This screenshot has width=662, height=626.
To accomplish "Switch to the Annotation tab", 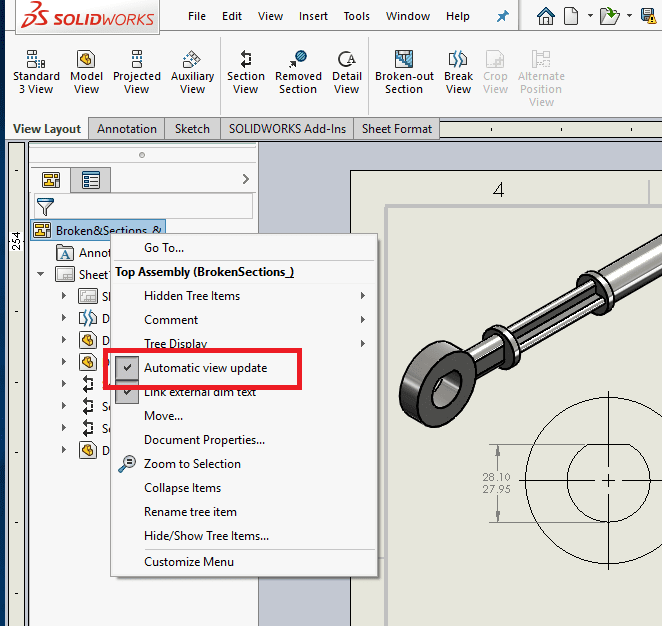I will (127, 129).
